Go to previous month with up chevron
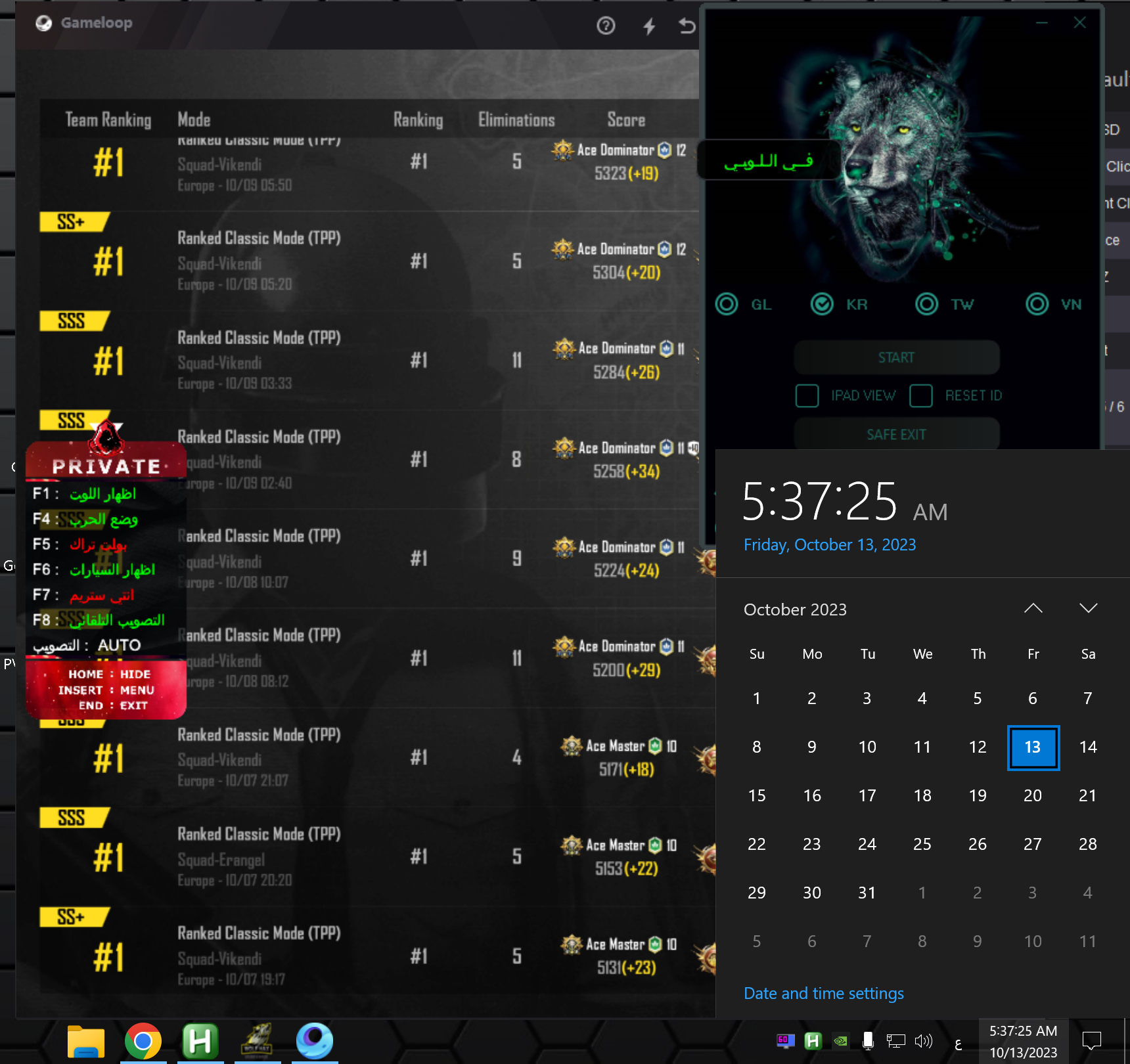This screenshot has height=1064, width=1130. pos(1033,608)
